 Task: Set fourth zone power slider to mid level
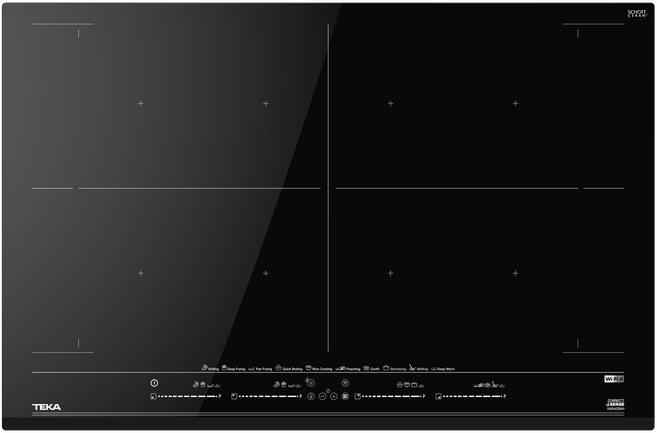point(473,396)
